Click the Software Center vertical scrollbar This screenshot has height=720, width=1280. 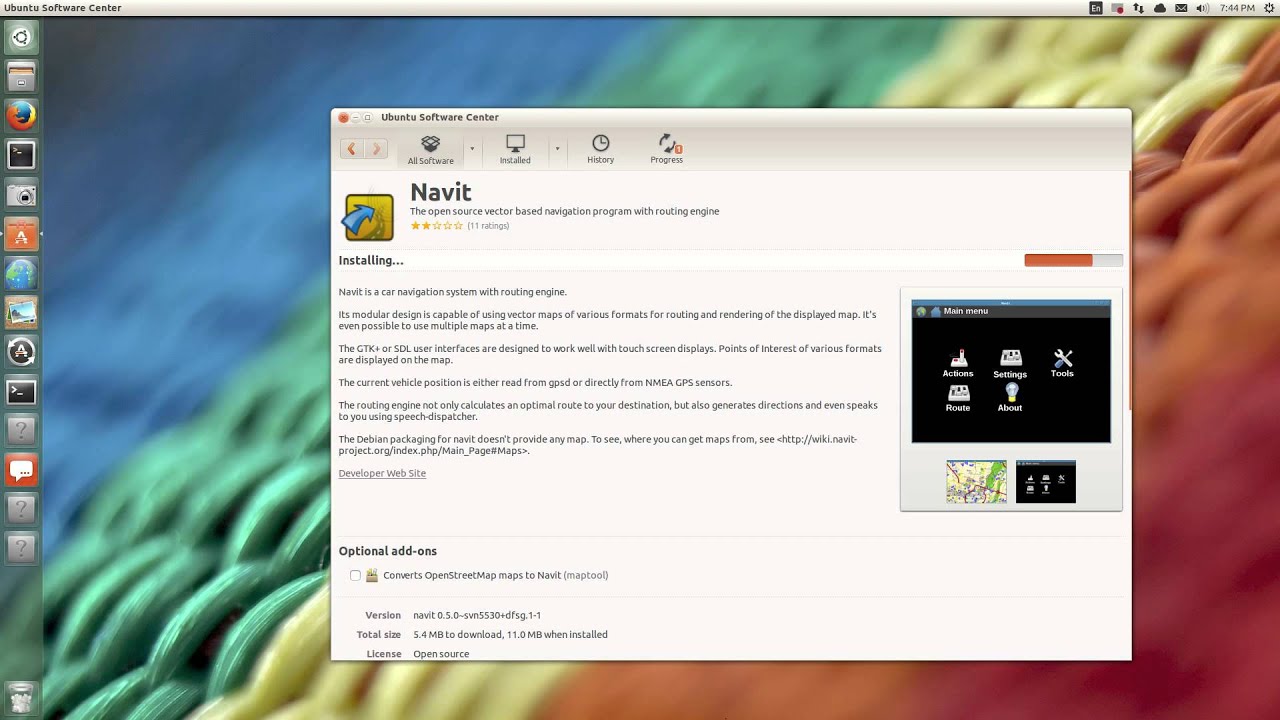(1129, 290)
